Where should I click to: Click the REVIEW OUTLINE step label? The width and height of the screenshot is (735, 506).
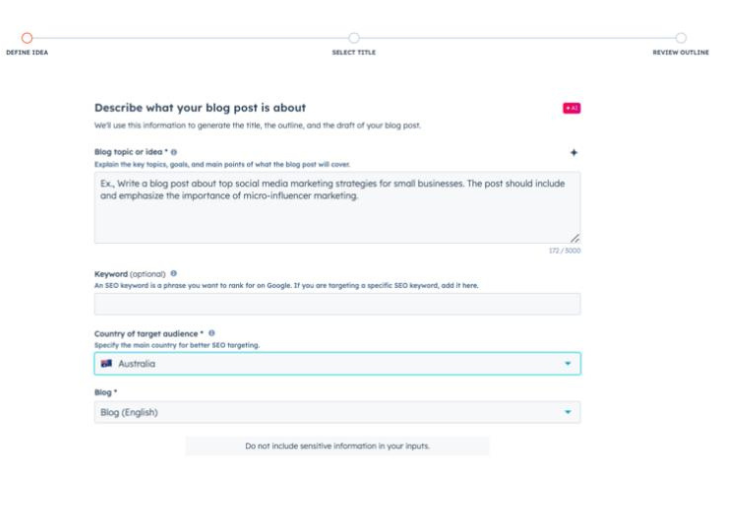pyautogui.click(x=680, y=52)
